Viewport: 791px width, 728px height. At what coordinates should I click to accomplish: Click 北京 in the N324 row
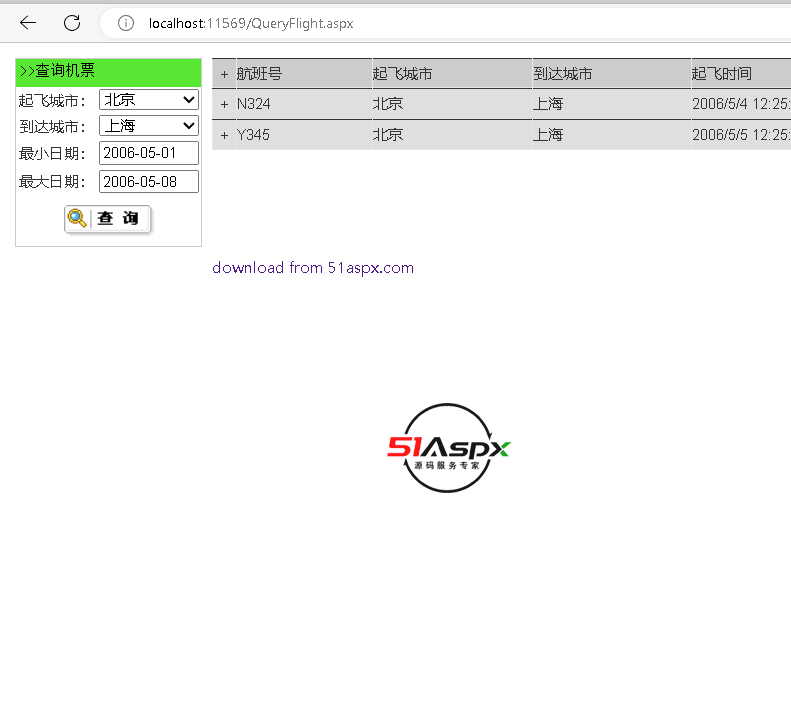pyautogui.click(x=387, y=104)
